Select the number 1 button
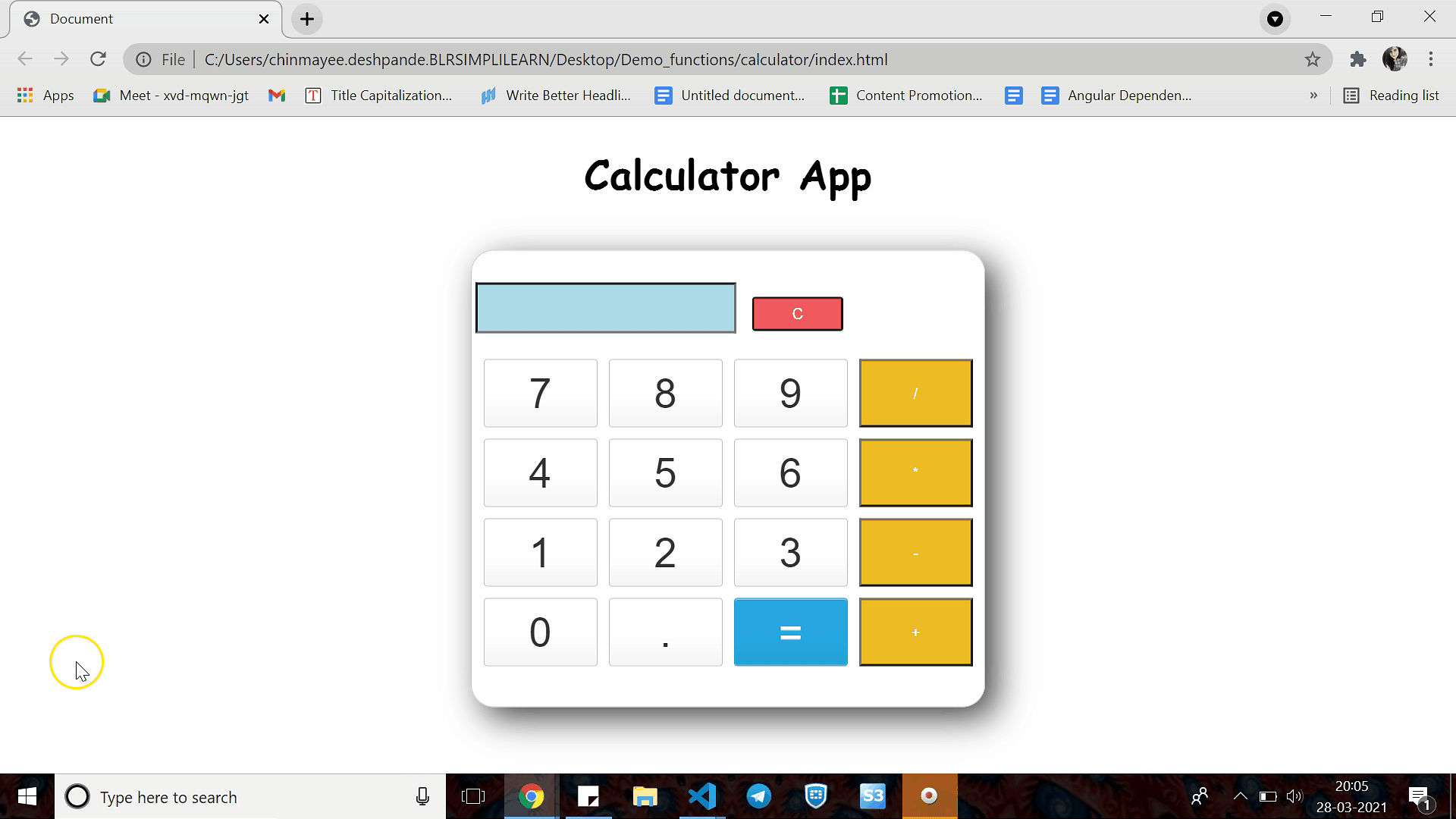The height and width of the screenshot is (819, 1456). (x=539, y=551)
